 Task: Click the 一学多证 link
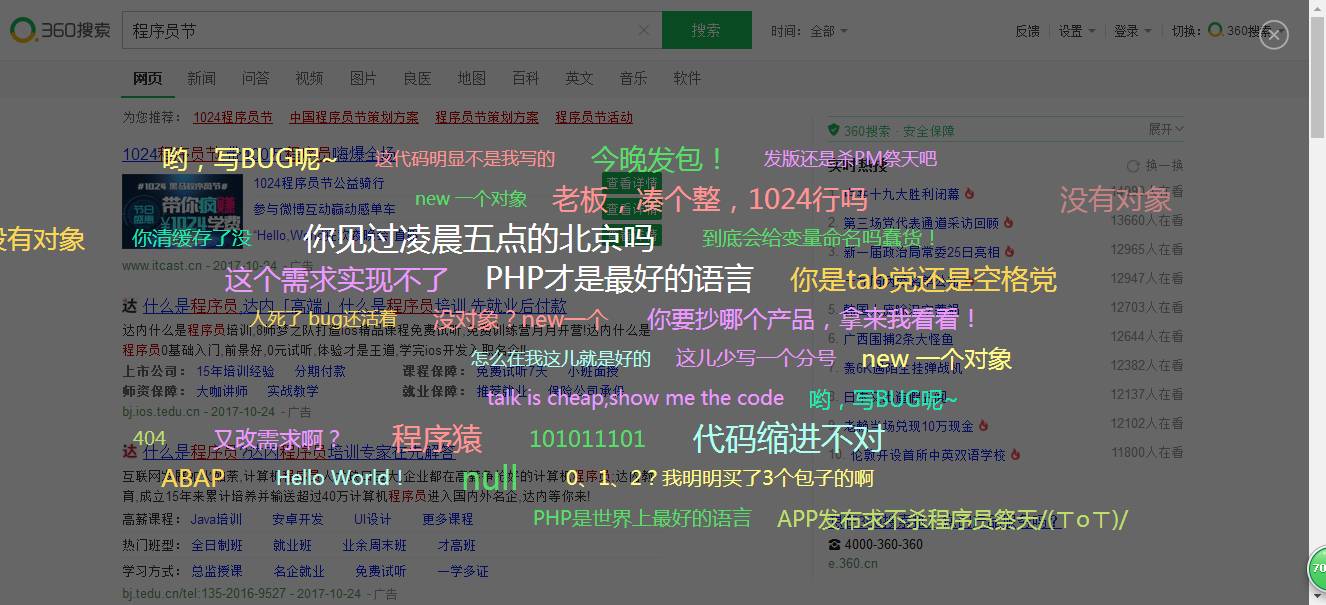point(462,571)
